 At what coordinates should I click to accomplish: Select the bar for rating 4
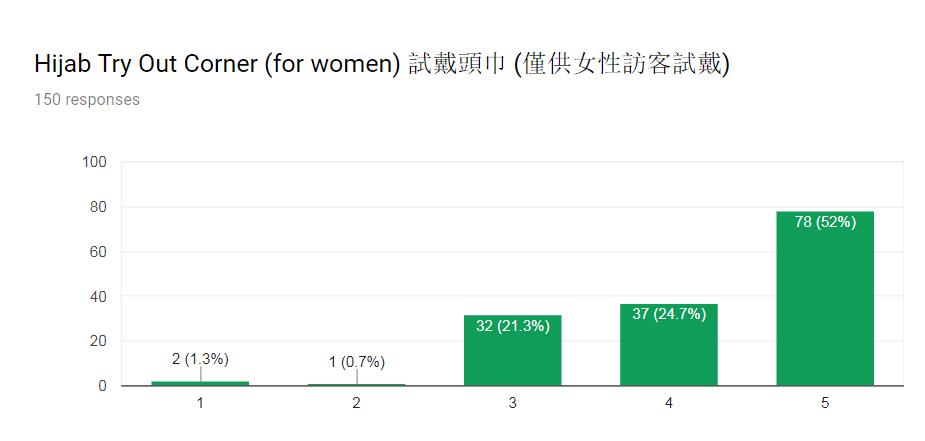(x=669, y=344)
